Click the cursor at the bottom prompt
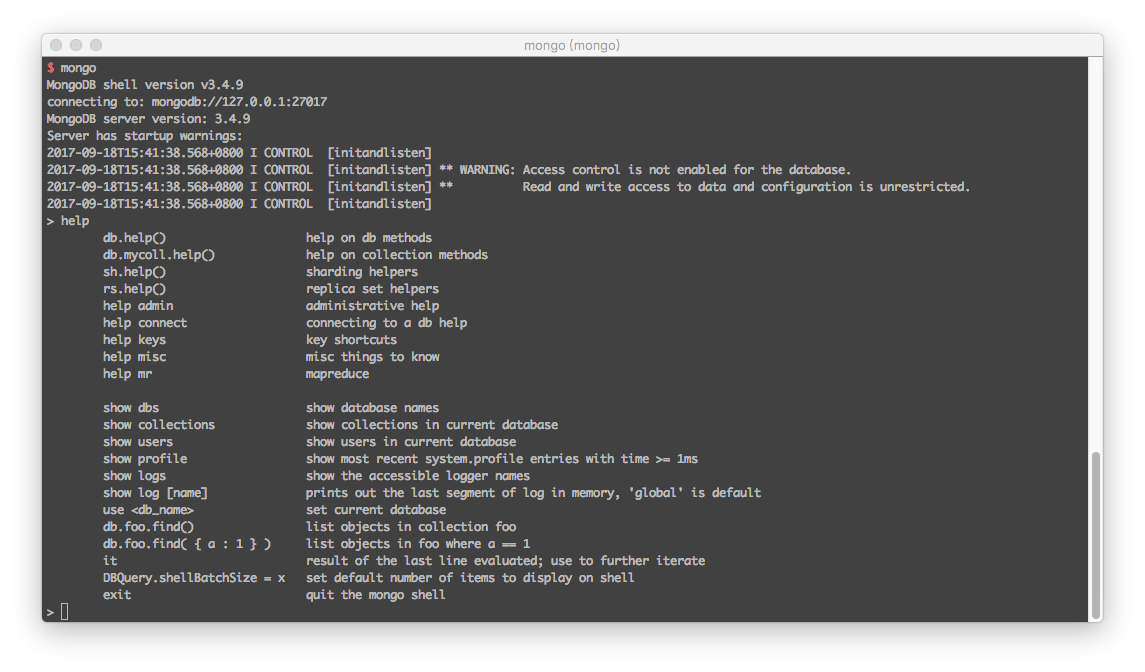1145x672 pixels. point(64,611)
